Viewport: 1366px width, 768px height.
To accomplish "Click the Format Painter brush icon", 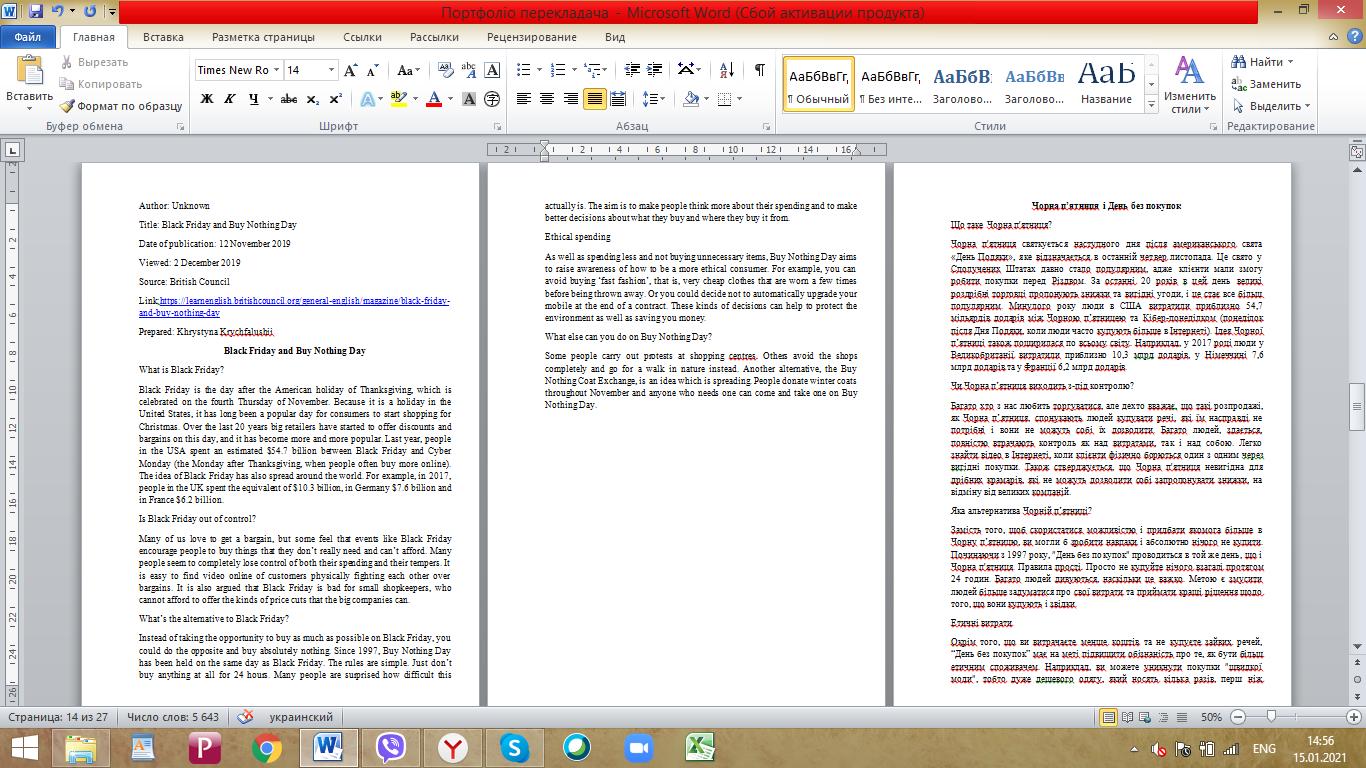I will point(67,106).
